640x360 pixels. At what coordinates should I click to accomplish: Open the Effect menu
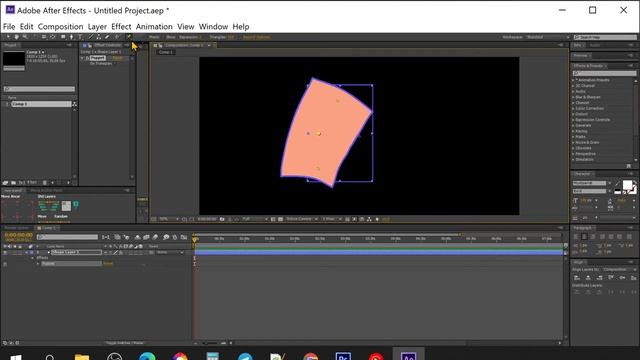[x=121, y=27]
